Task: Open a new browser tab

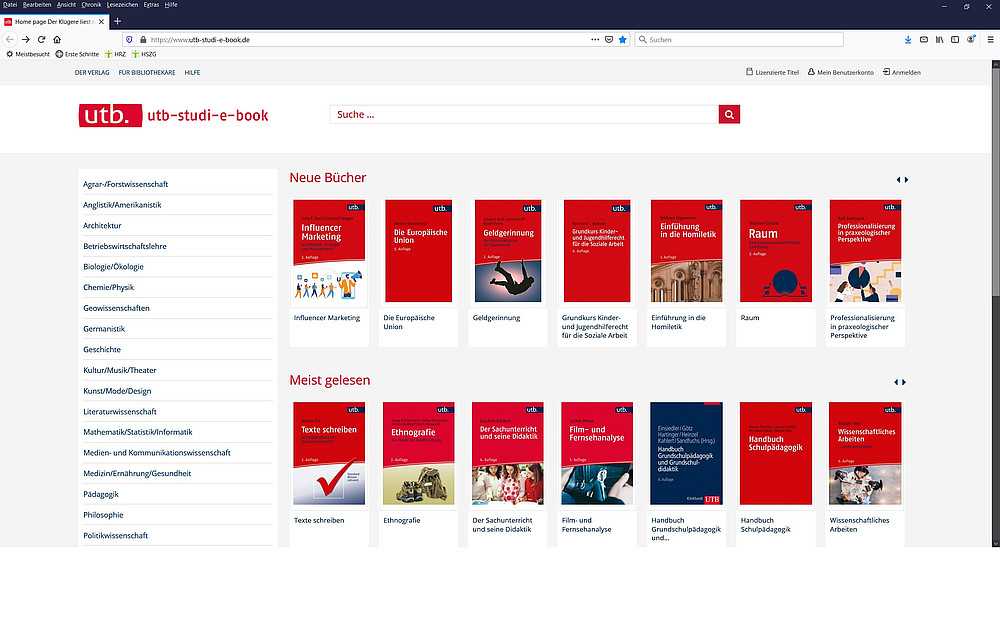Action: coord(117,21)
